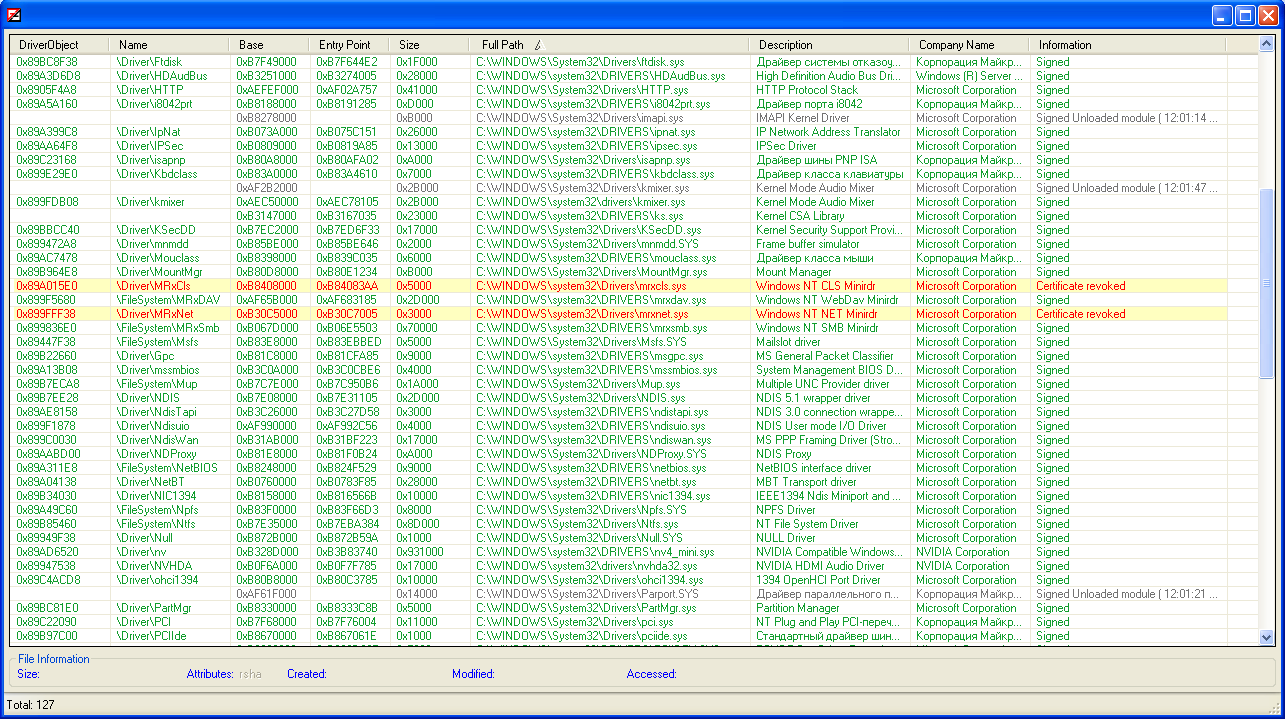The height and width of the screenshot is (719, 1285).
Task: Select the \Driver\ohci1394 row
Action: (618, 580)
